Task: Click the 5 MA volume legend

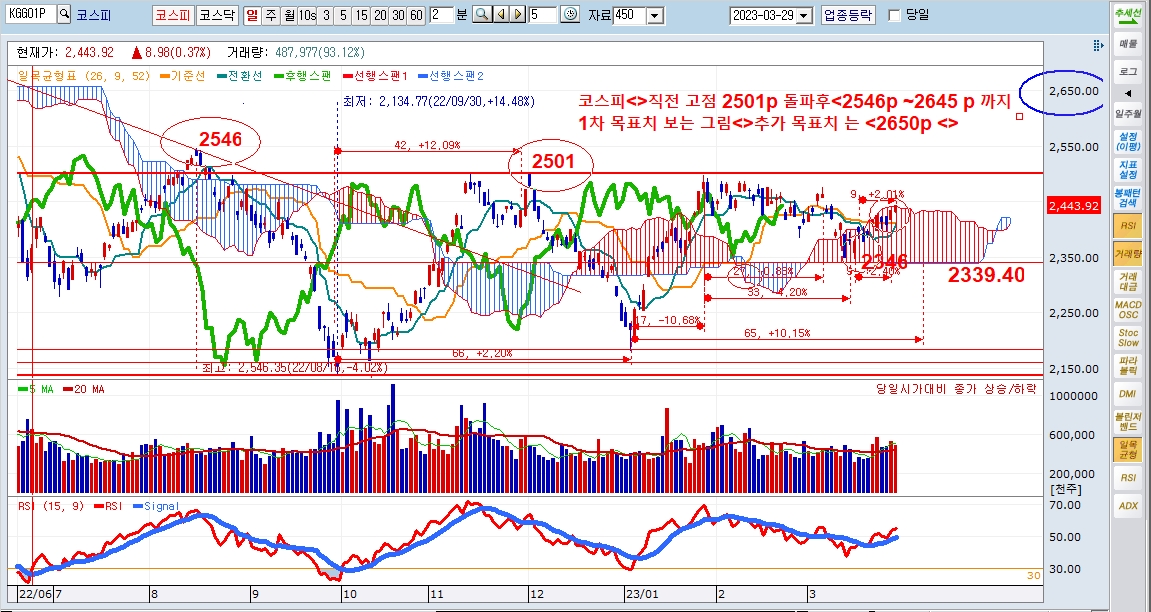Action: click(35, 389)
